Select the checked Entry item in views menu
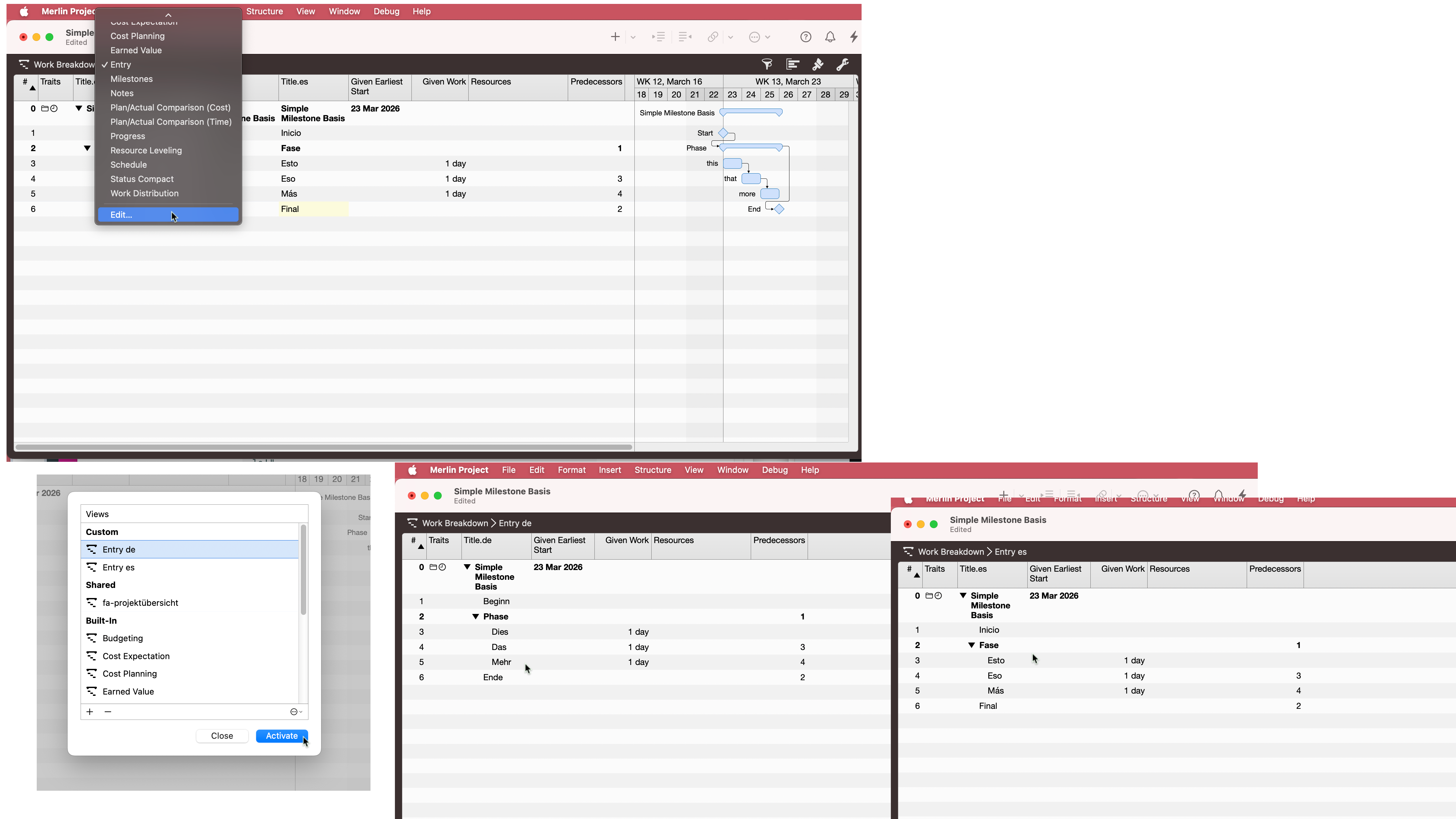The image size is (1456, 819). pyautogui.click(x=120, y=64)
